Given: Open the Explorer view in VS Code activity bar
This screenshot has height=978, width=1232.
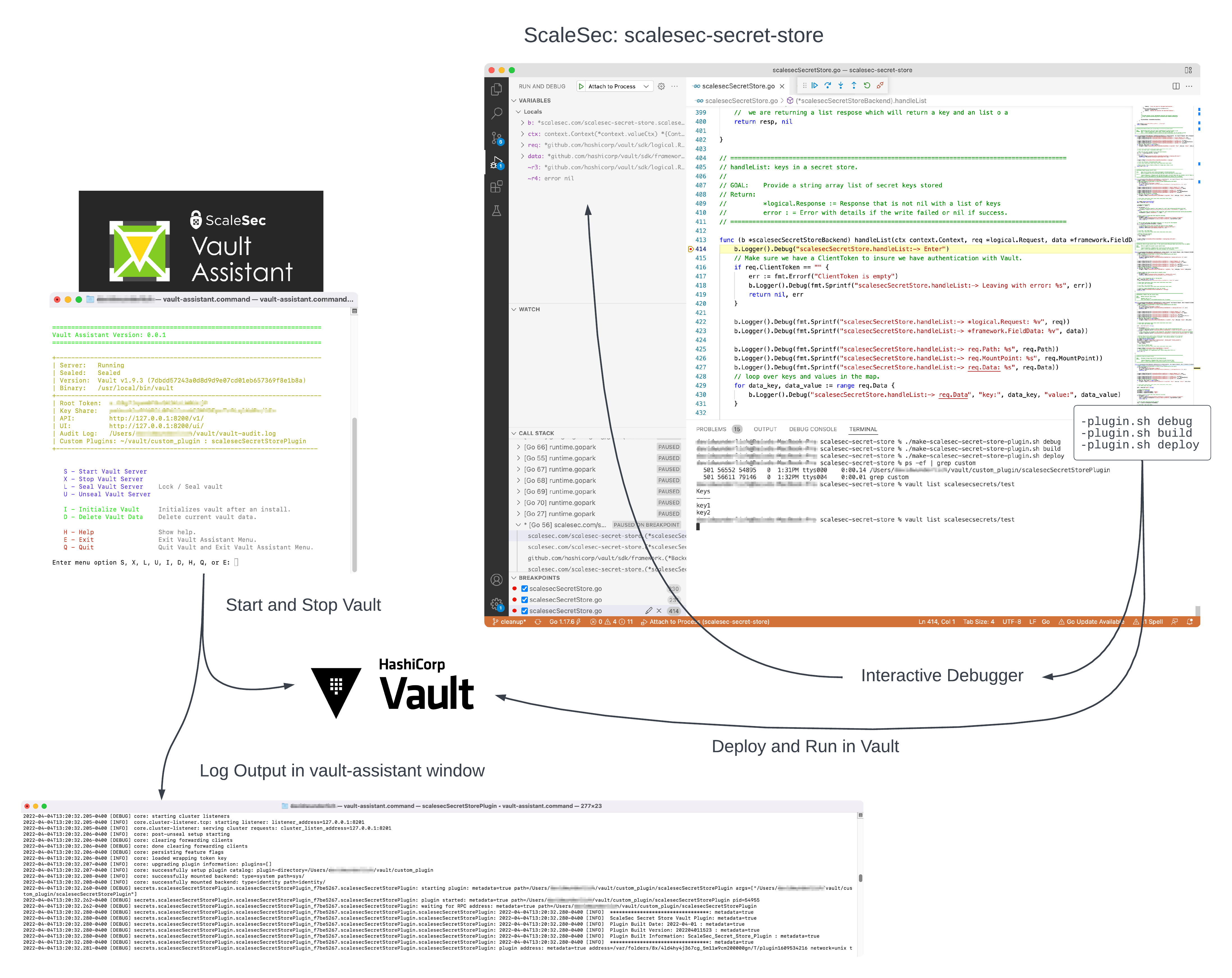Looking at the screenshot, I should pyautogui.click(x=496, y=89).
